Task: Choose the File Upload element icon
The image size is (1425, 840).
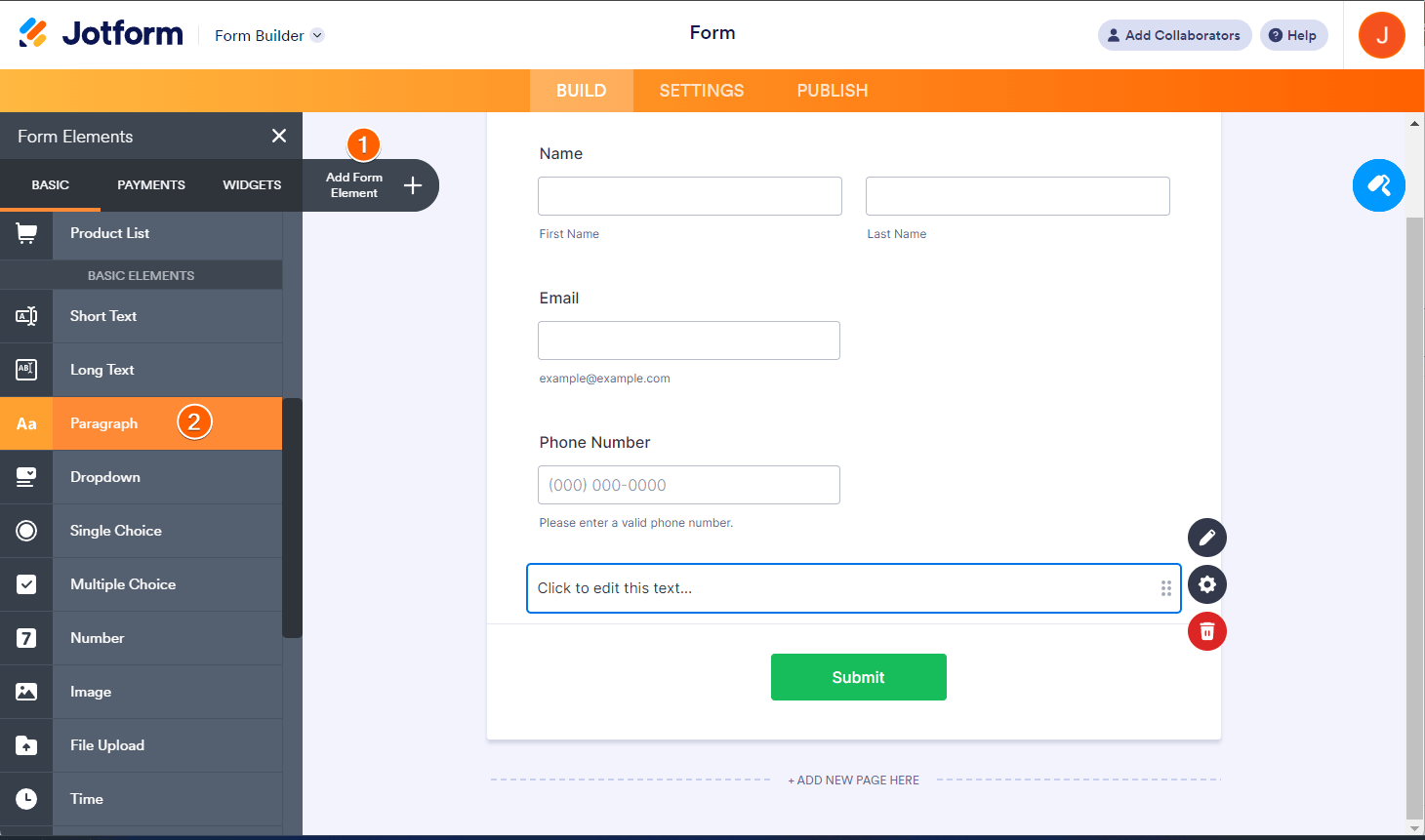Action: coord(26,745)
